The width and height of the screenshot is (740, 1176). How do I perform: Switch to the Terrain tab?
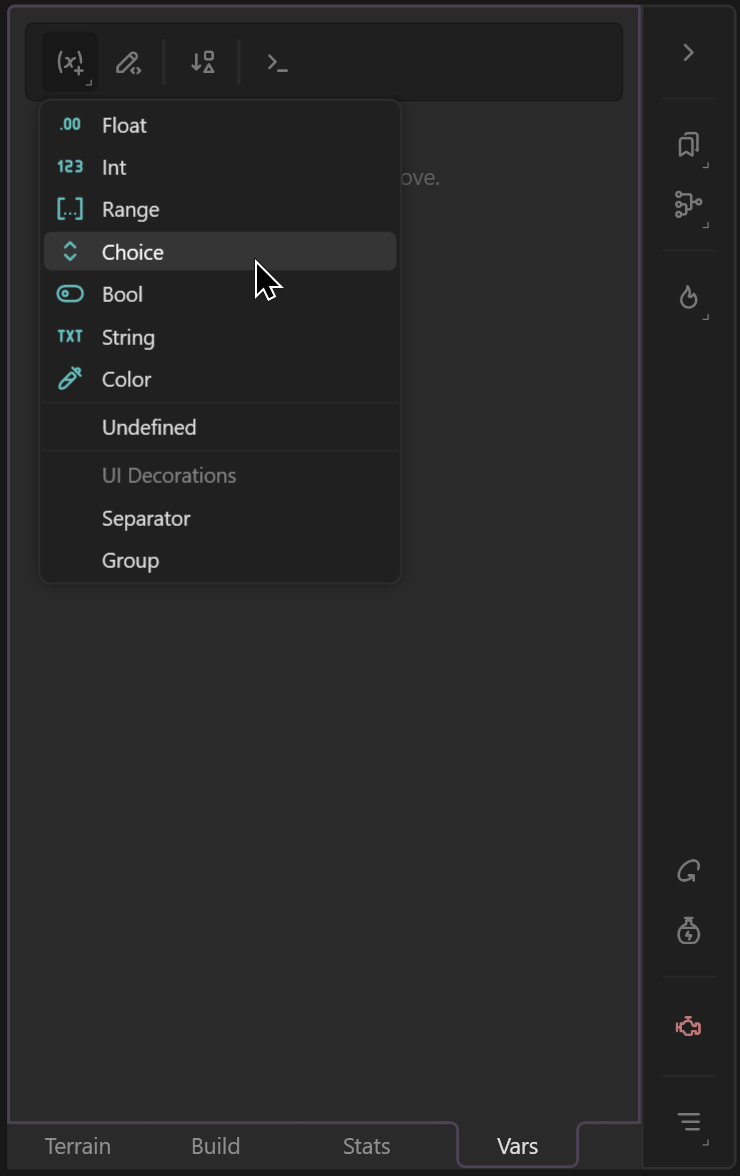tap(78, 1146)
